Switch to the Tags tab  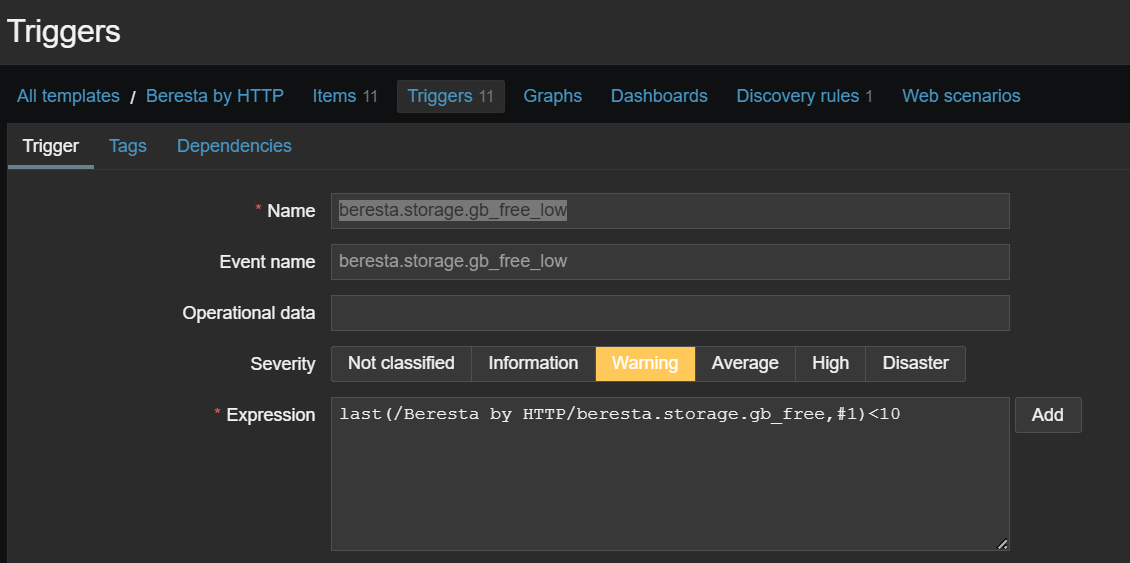(128, 146)
